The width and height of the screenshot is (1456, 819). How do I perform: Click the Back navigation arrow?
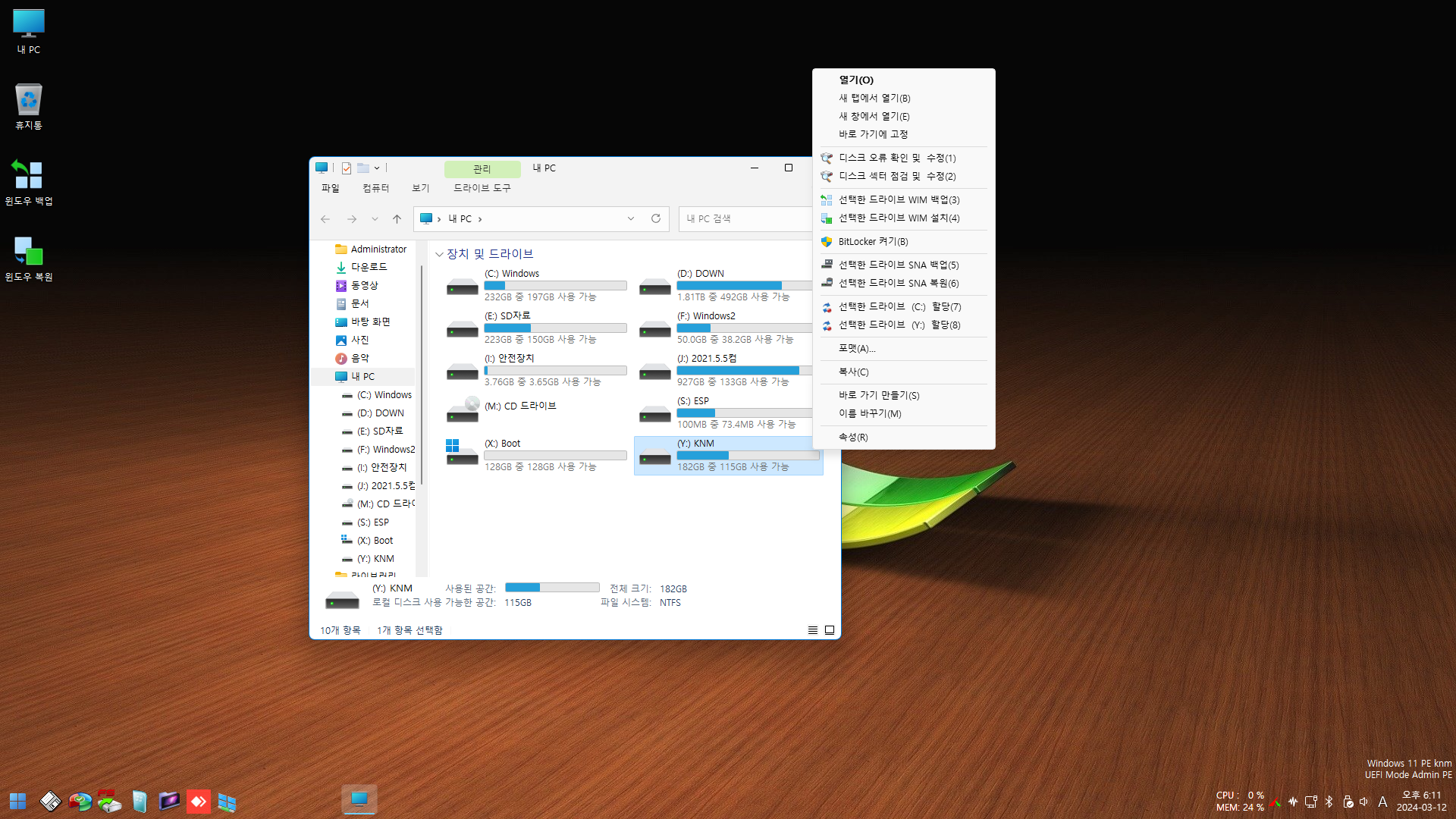tap(325, 218)
